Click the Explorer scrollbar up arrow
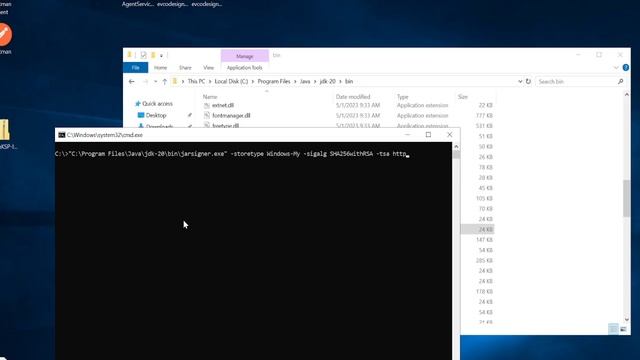The height and width of the screenshot is (360, 640). pyautogui.click(x=627, y=95)
